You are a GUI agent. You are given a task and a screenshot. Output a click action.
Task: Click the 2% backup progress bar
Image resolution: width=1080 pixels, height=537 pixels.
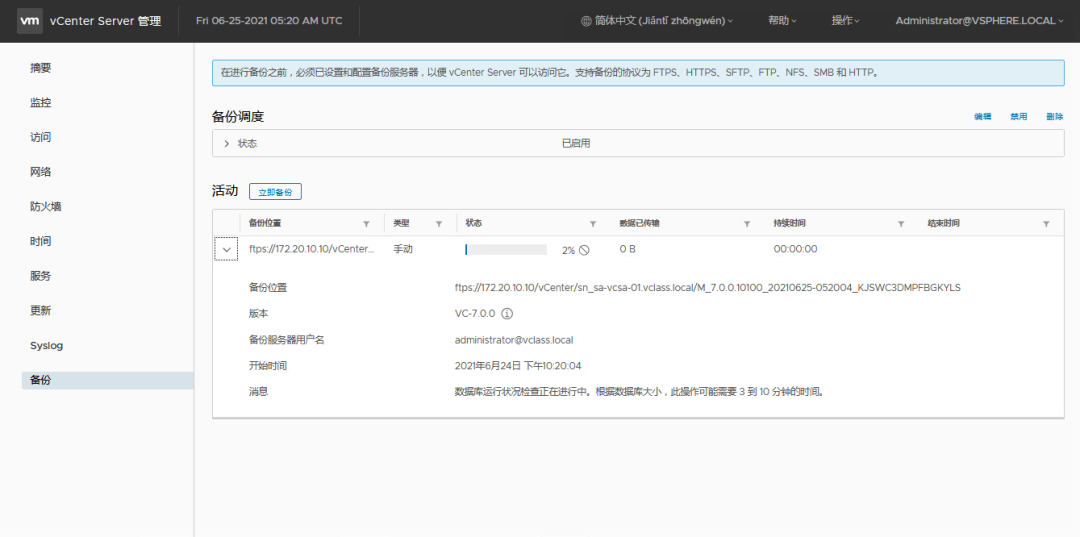(x=506, y=250)
